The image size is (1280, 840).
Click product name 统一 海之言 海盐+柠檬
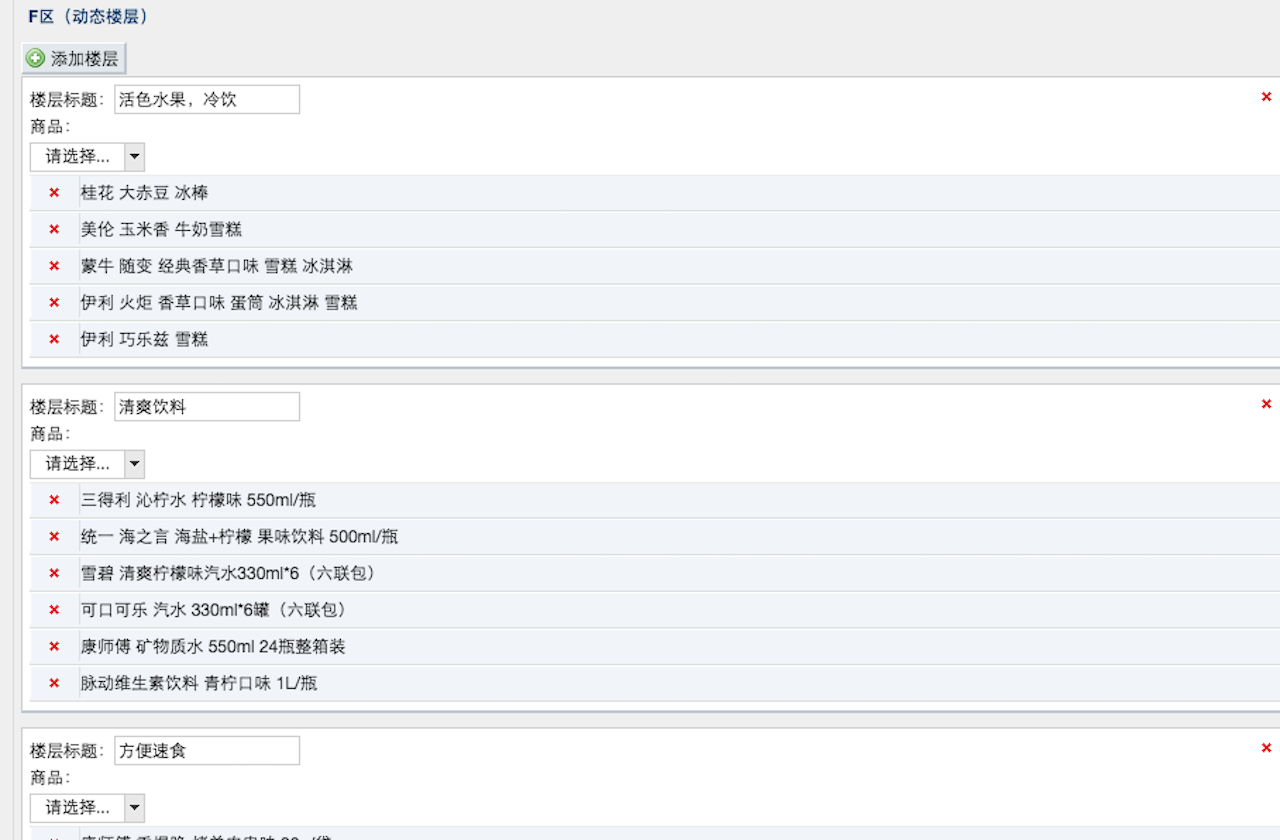239,537
